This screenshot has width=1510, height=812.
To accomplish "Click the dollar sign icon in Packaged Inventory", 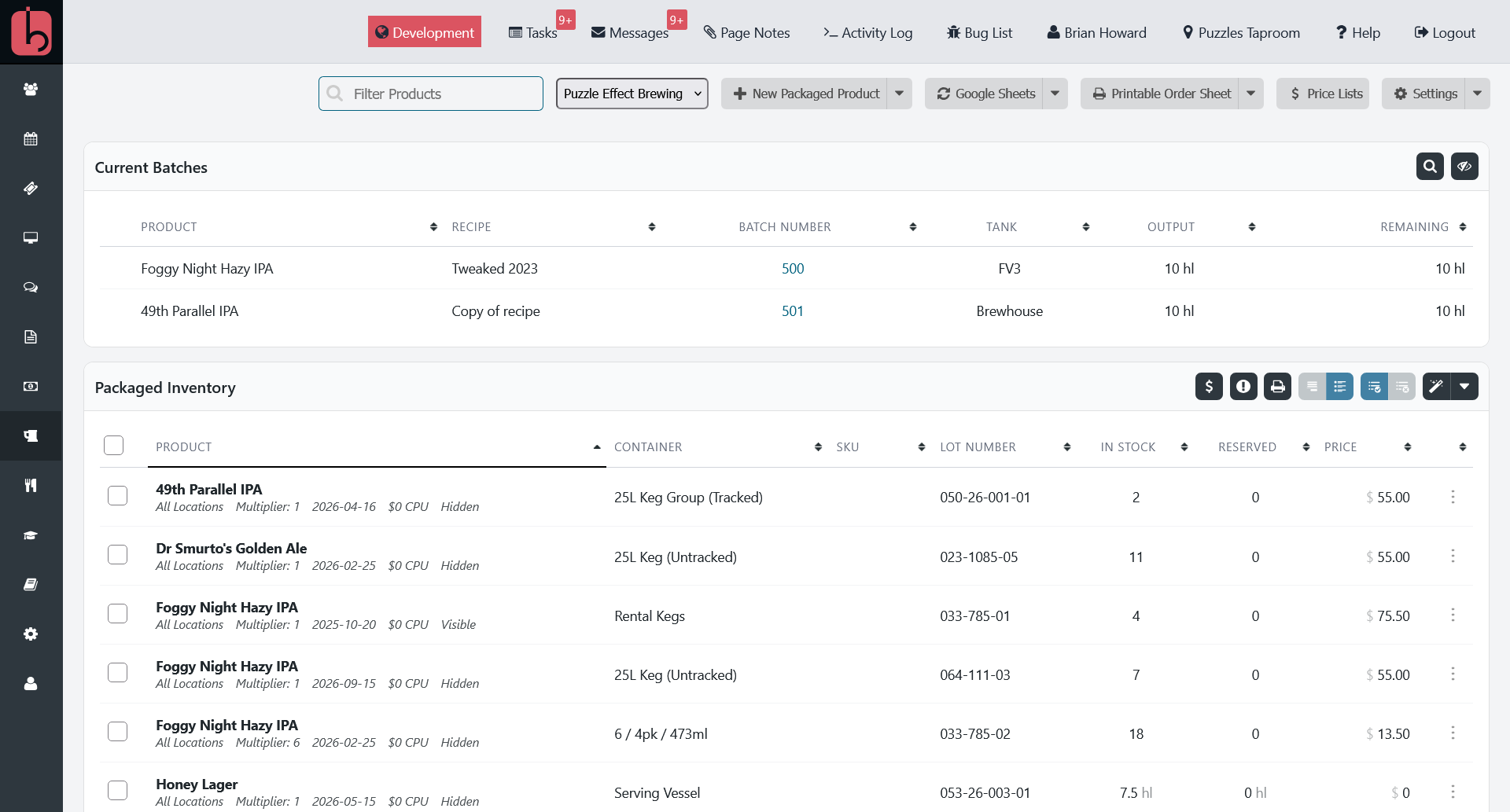I will point(1209,386).
